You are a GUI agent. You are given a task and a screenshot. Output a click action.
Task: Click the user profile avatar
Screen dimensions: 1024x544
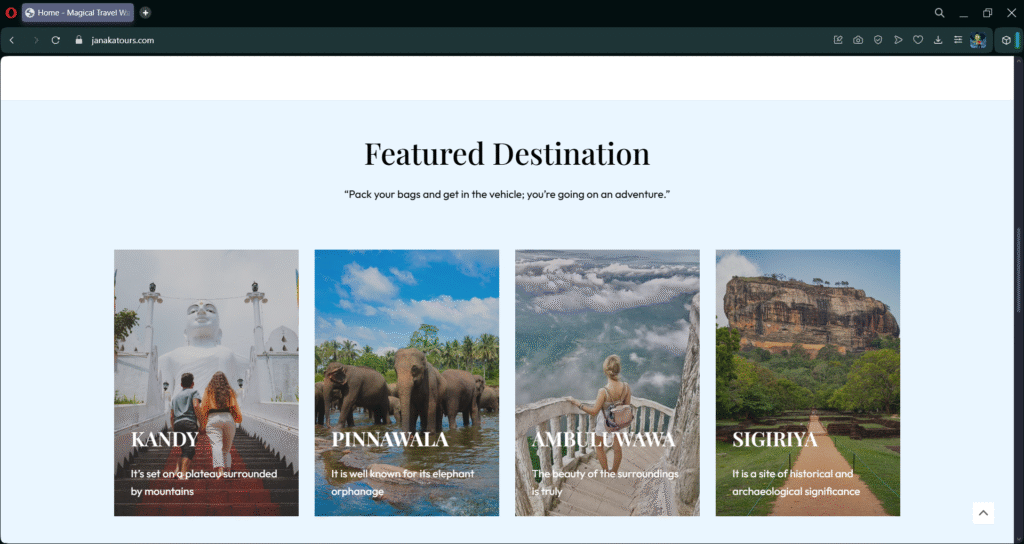(978, 40)
